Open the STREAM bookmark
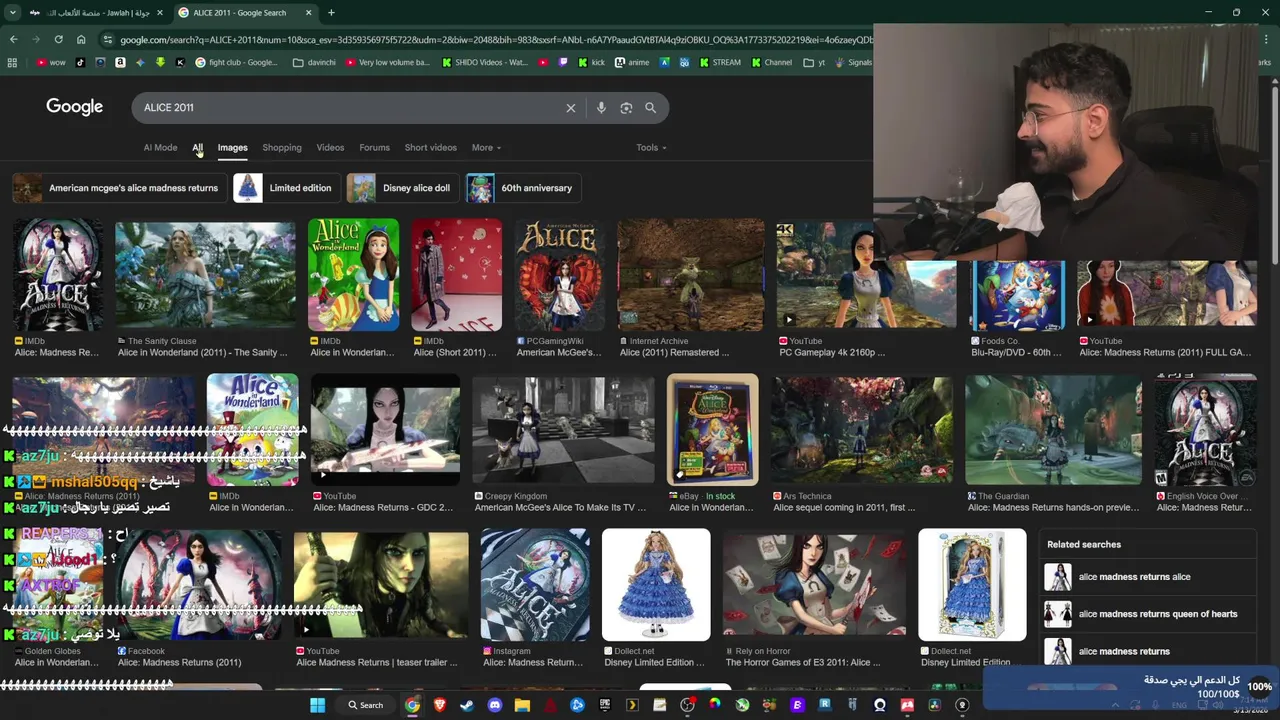This screenshot has width=1280, height=720. pos(721,62)
